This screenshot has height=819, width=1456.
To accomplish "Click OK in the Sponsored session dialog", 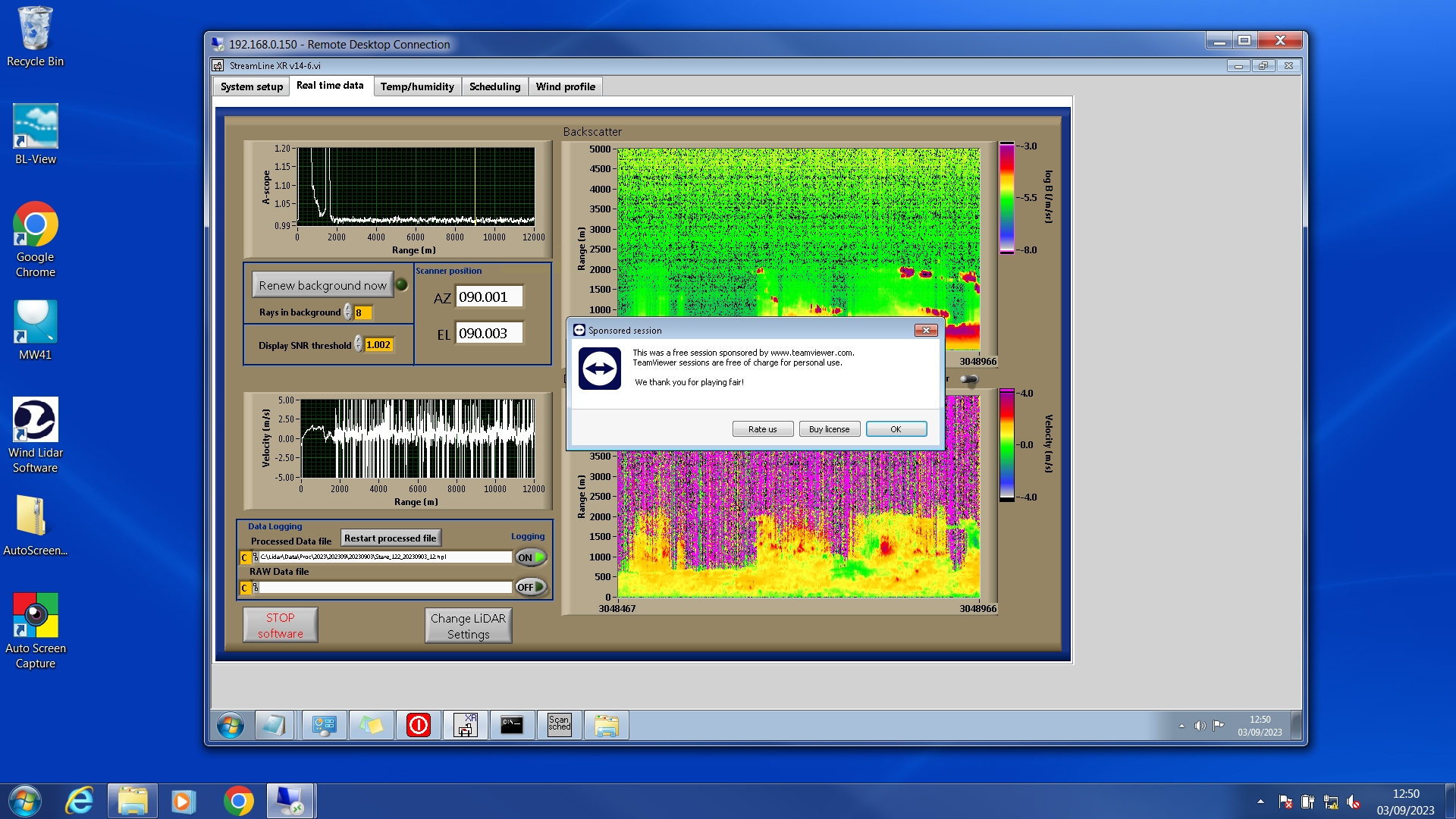I will pyautogui.click(x=896, y=429).
